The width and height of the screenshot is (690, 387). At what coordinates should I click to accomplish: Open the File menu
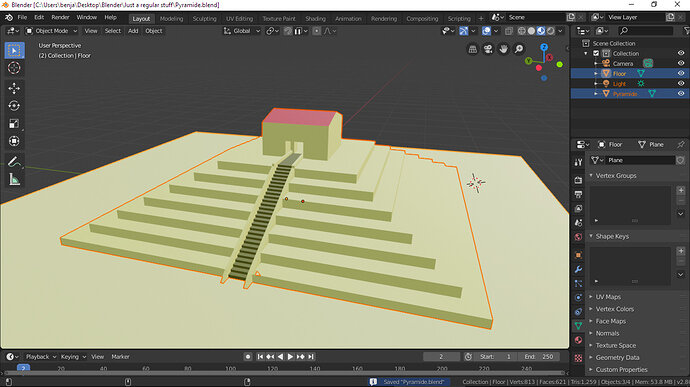pyautogui.click(x=22, y=17)
